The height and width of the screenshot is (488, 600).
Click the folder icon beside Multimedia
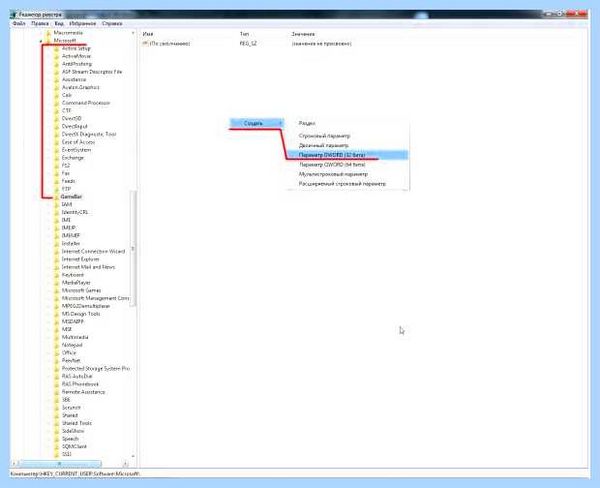(x=57, y=337)
